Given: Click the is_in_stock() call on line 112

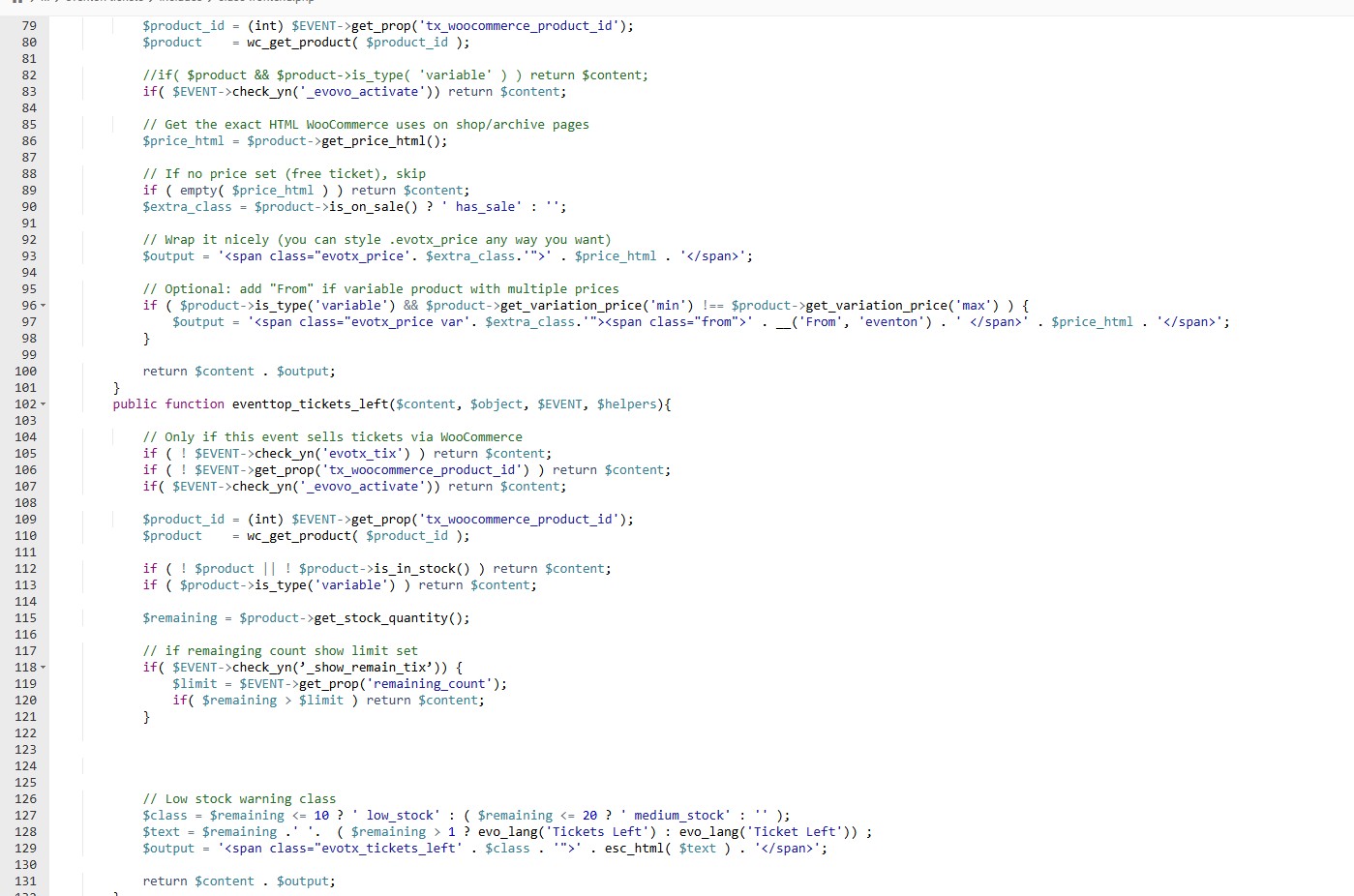Looking at the screenshot, I should pos(421,569).
